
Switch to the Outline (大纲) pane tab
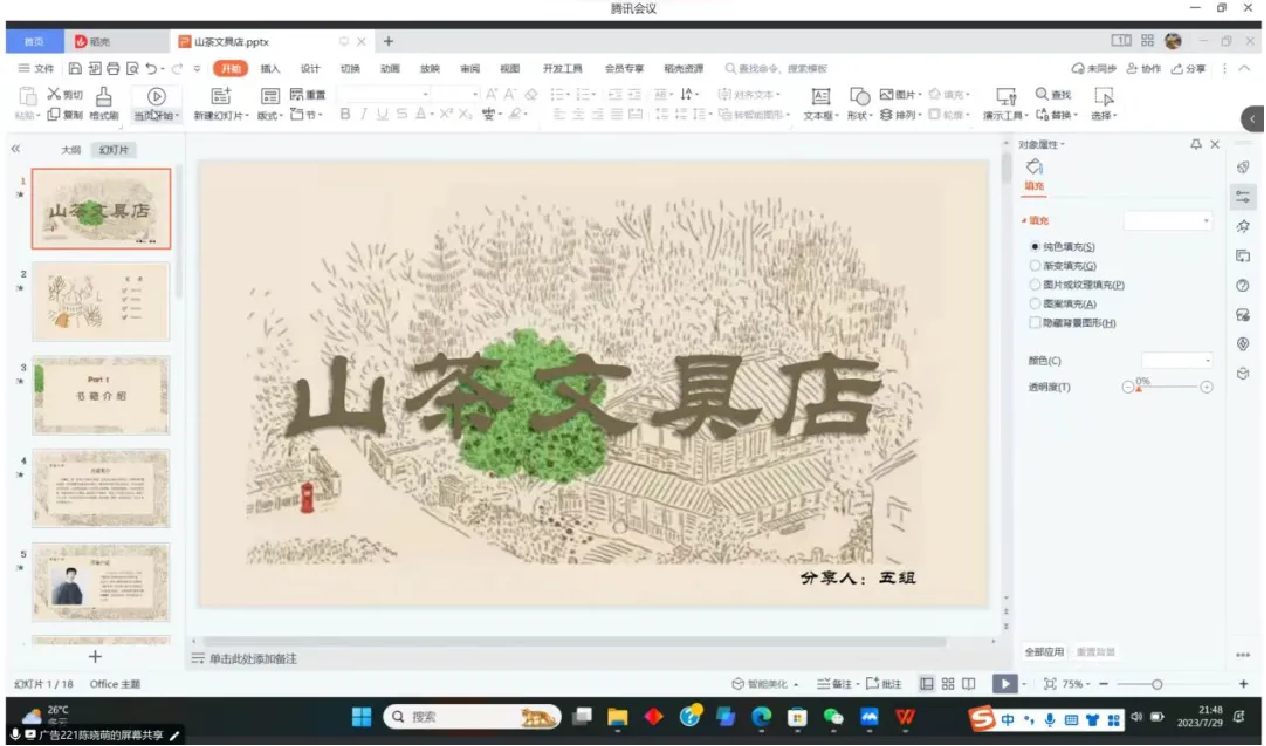coord(70,150)
